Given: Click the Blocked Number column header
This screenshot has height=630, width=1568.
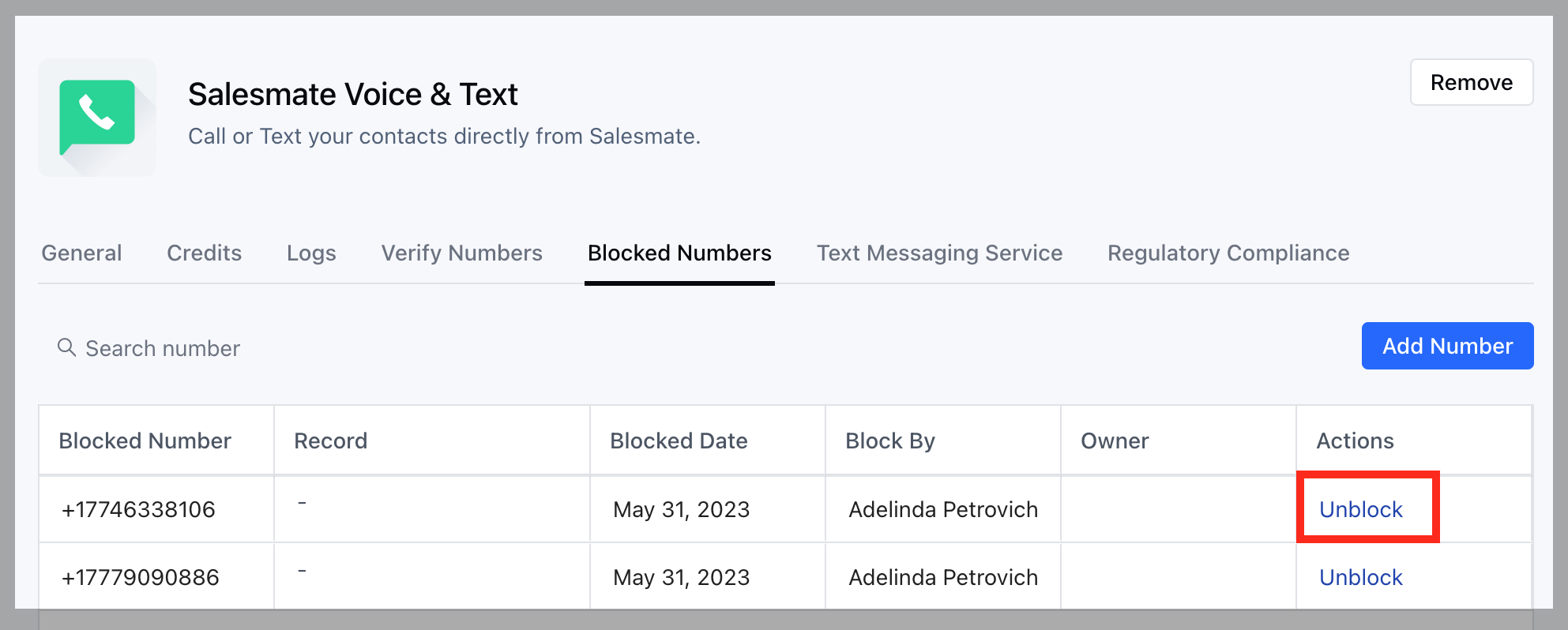Looking at the screenshot, I should coord(145,441).
